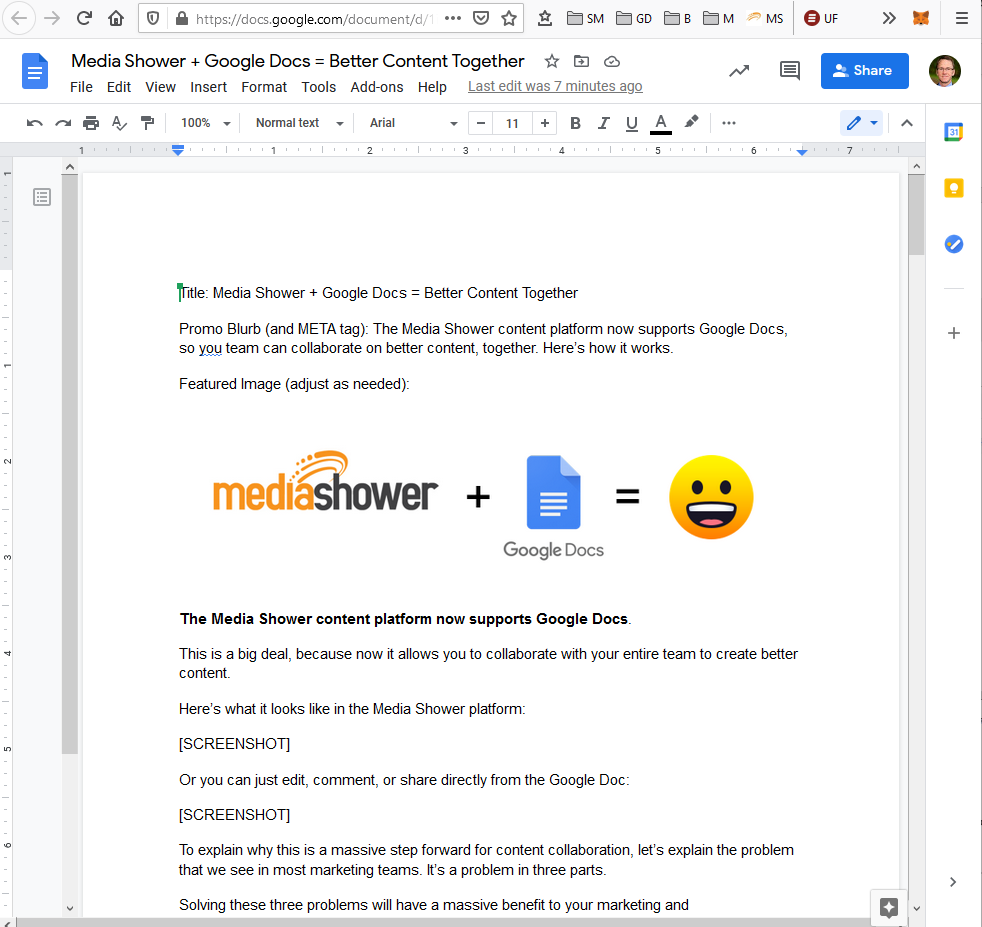Open the UF bookmark
This screenshot has height=927, width=982.
point(821,18)
